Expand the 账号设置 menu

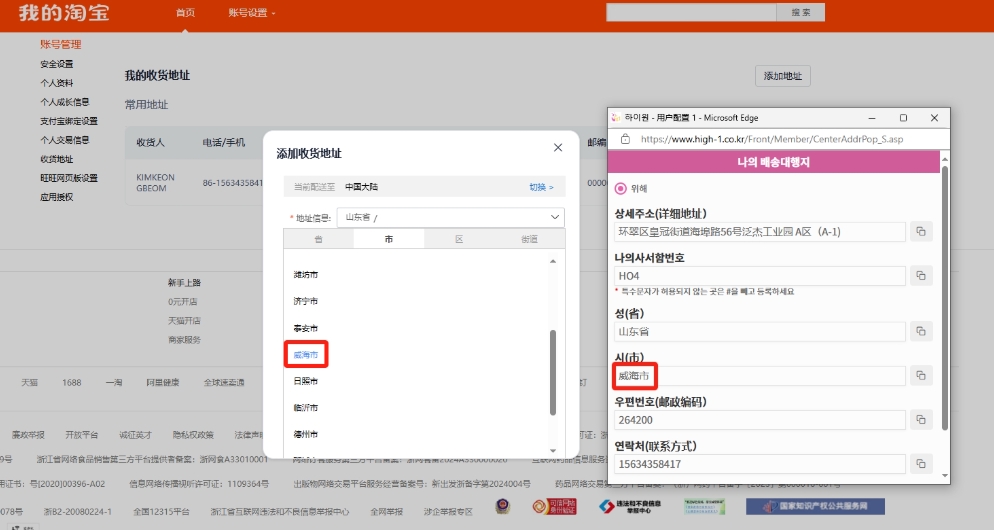[x=252, y=13]
